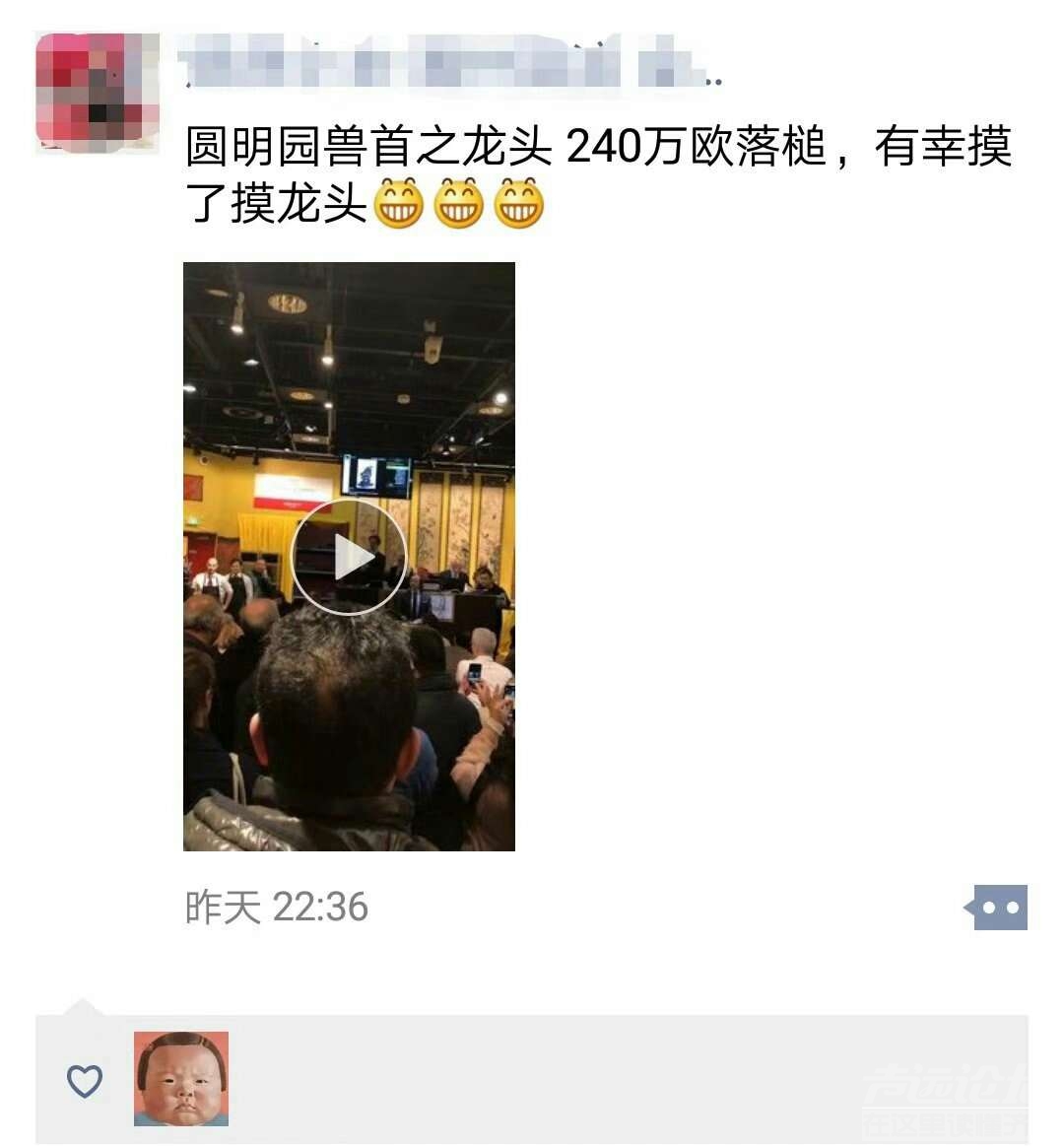Open the baby-face liker's avatar
This screenshot has height=1146, width=1064.
[x=181, y=1079]
